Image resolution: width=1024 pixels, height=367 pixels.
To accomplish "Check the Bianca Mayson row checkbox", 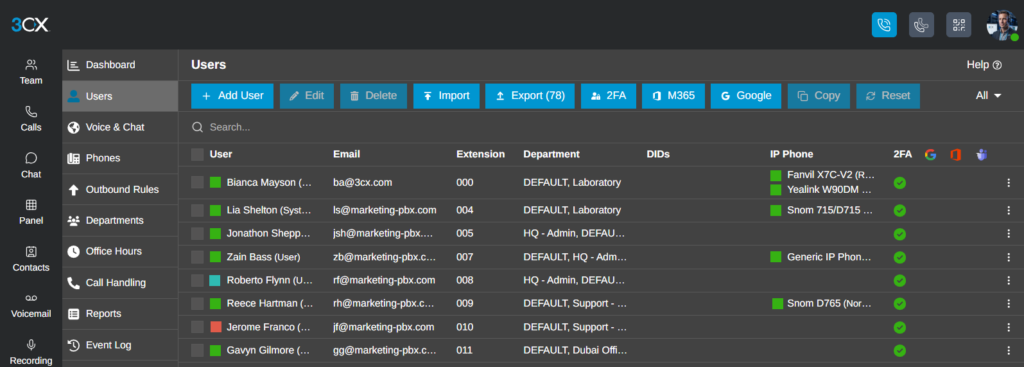I will point(197,183).
